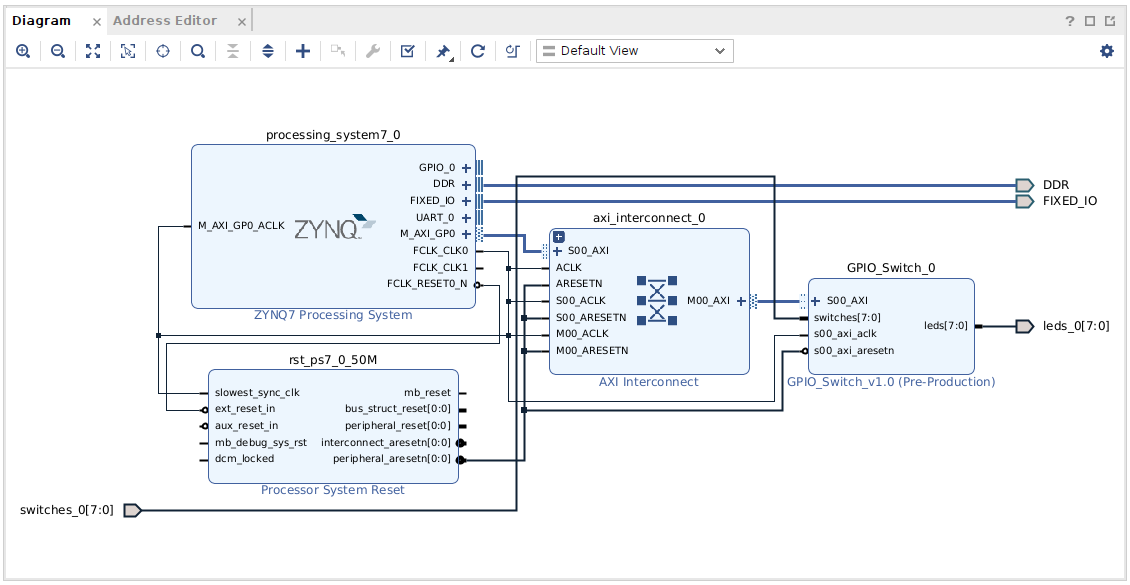Select the leds_0[7:0] output port
The image size is (1130, 585).
(1024, 326)
